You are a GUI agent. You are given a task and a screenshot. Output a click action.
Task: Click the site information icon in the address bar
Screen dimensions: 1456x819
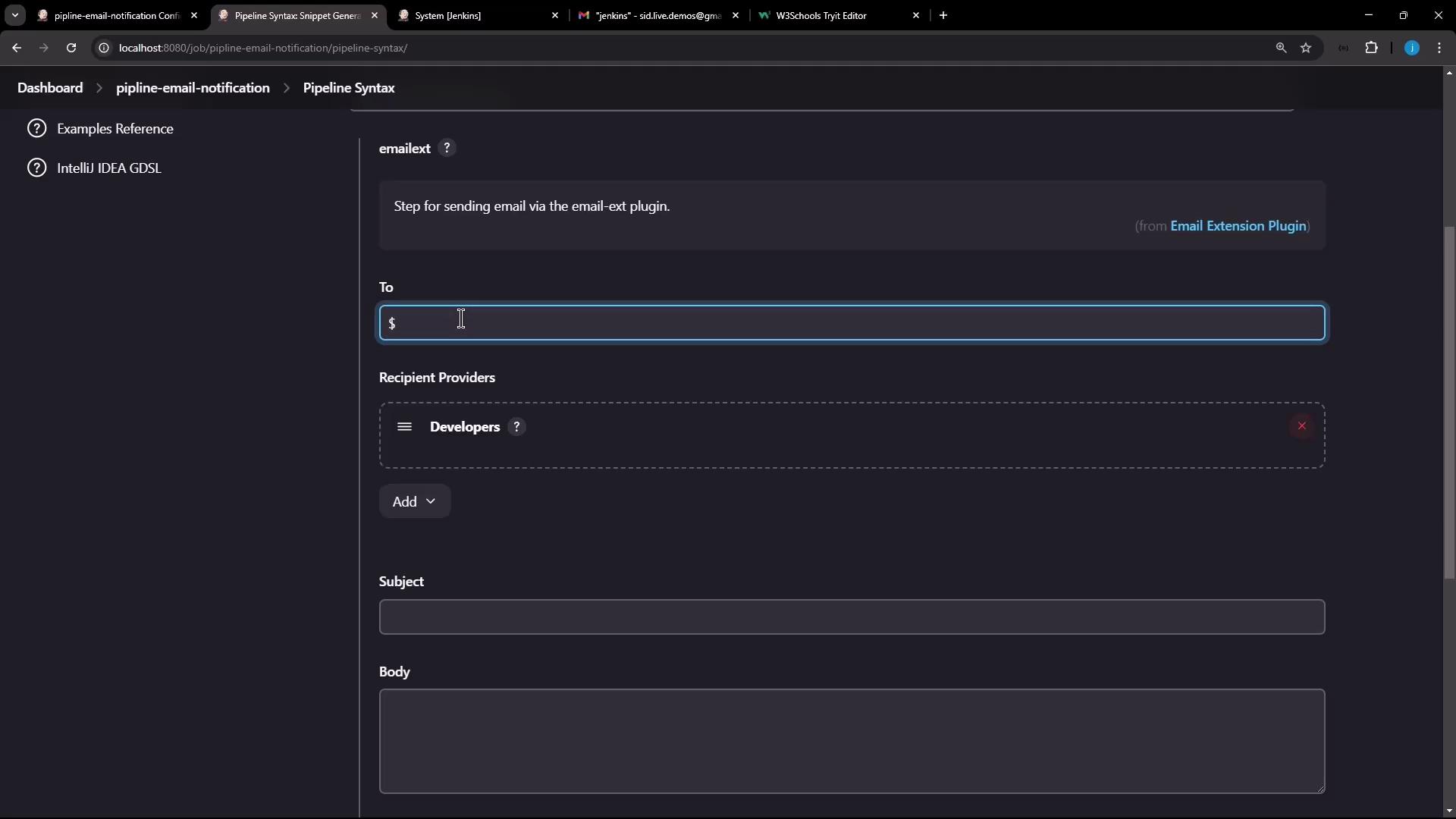coord(104,48)
